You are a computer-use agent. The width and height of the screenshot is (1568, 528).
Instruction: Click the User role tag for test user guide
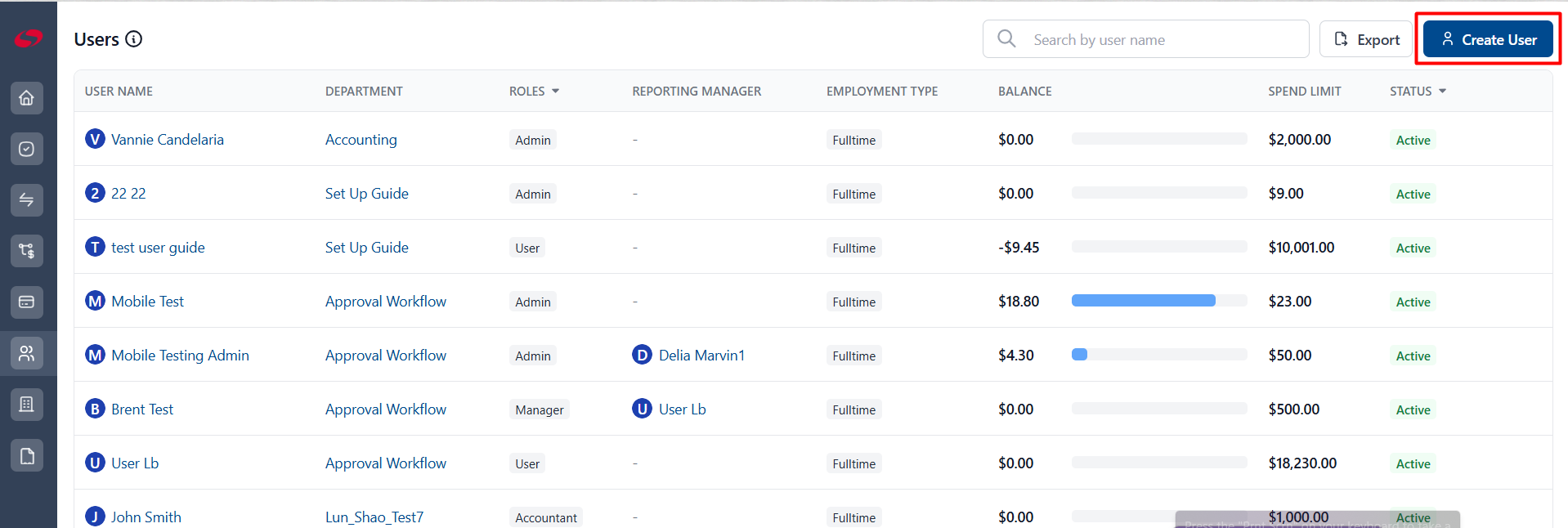(x=527, y=248)
